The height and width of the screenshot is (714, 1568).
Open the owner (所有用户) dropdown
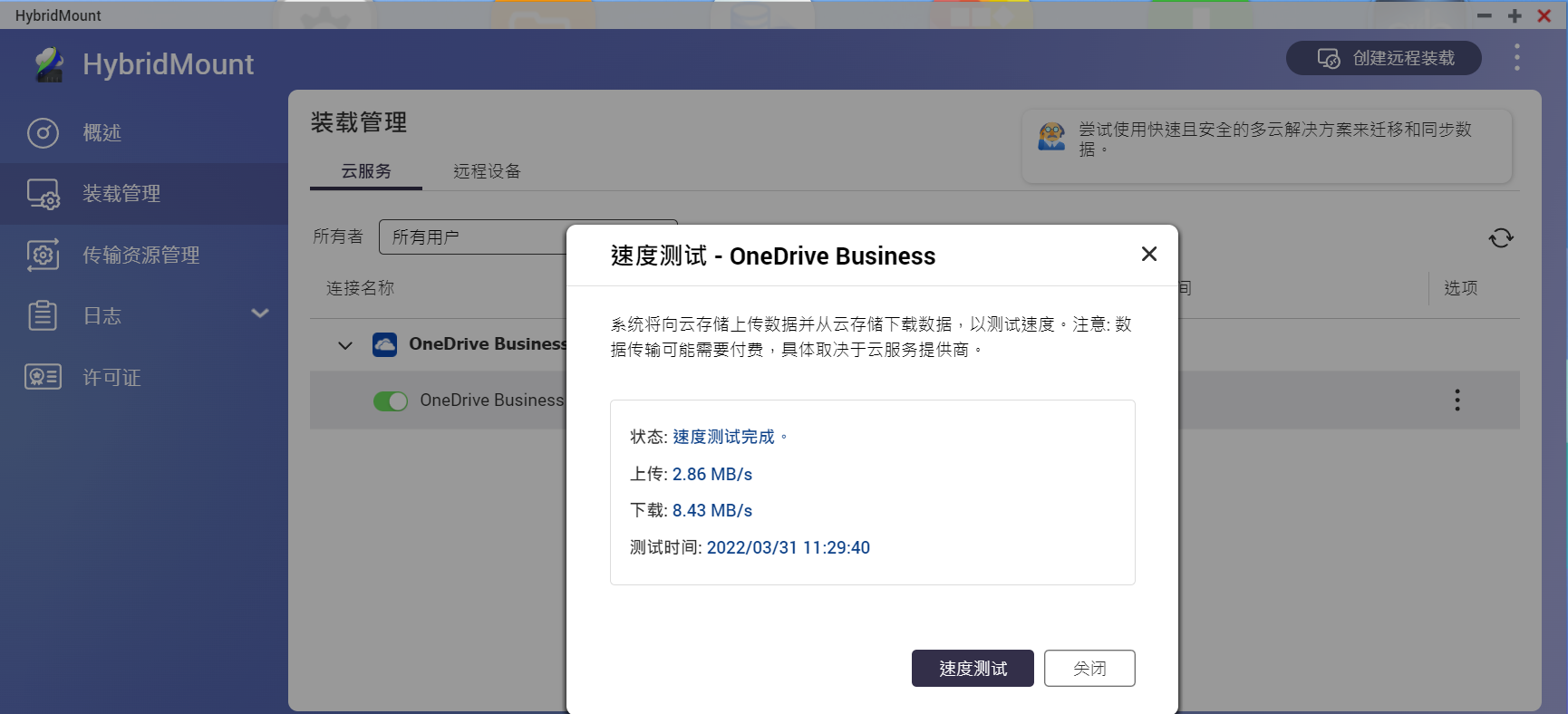click(528, 237)
